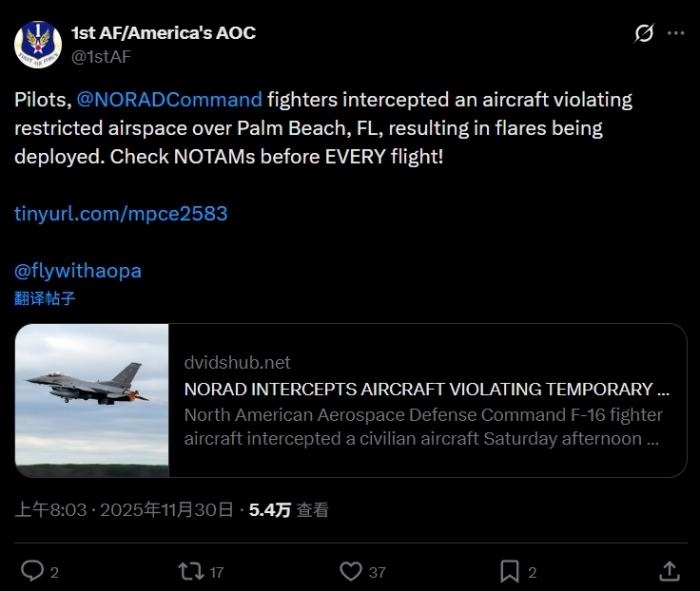Screen dimensions: 700x591
Task: Follow the tinyurl.com/mpce2583 link
Action: (121, 214)
